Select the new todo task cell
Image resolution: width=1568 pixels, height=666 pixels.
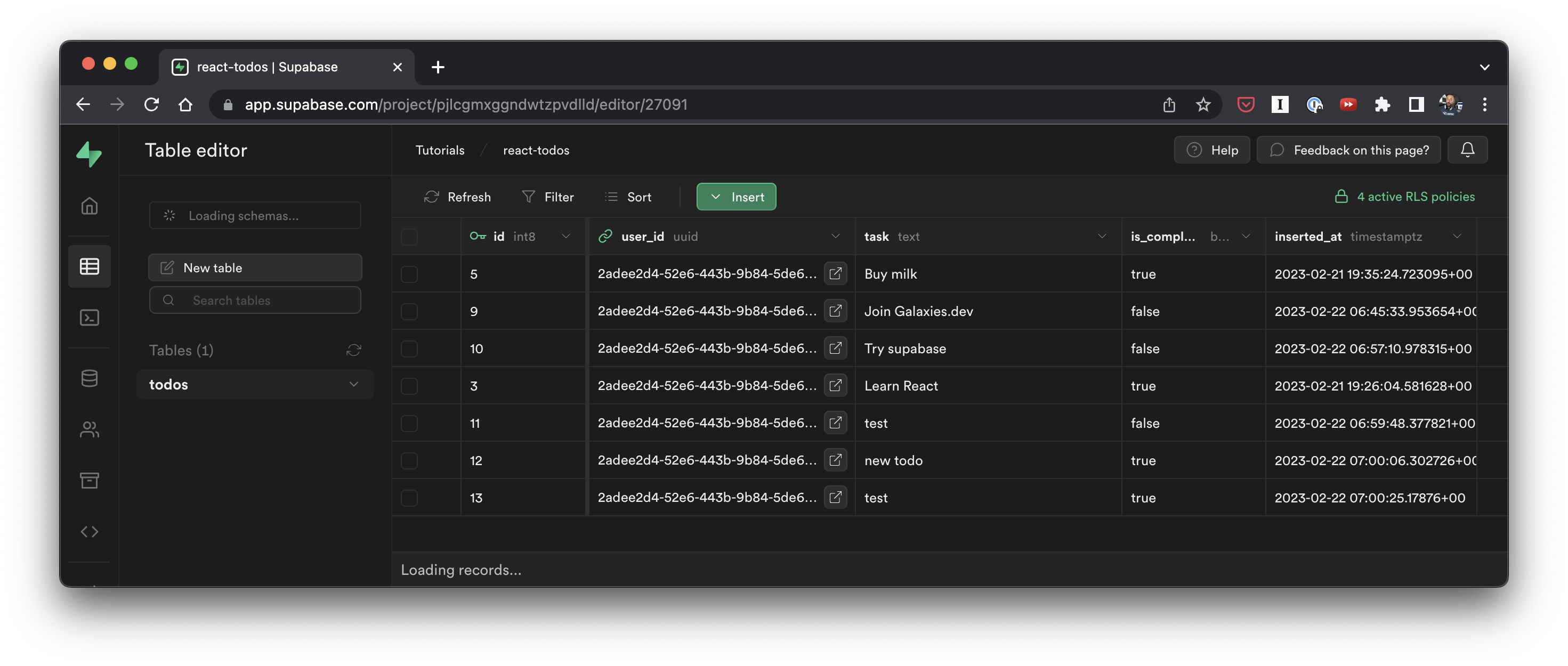[x=988, y=460]
